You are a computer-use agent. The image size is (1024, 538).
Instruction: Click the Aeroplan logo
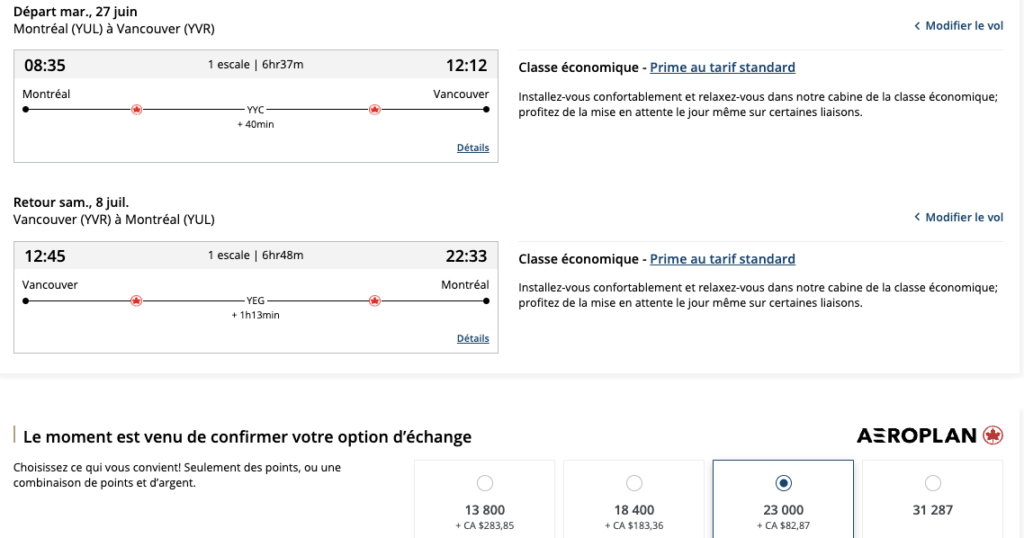click(930, 435)
